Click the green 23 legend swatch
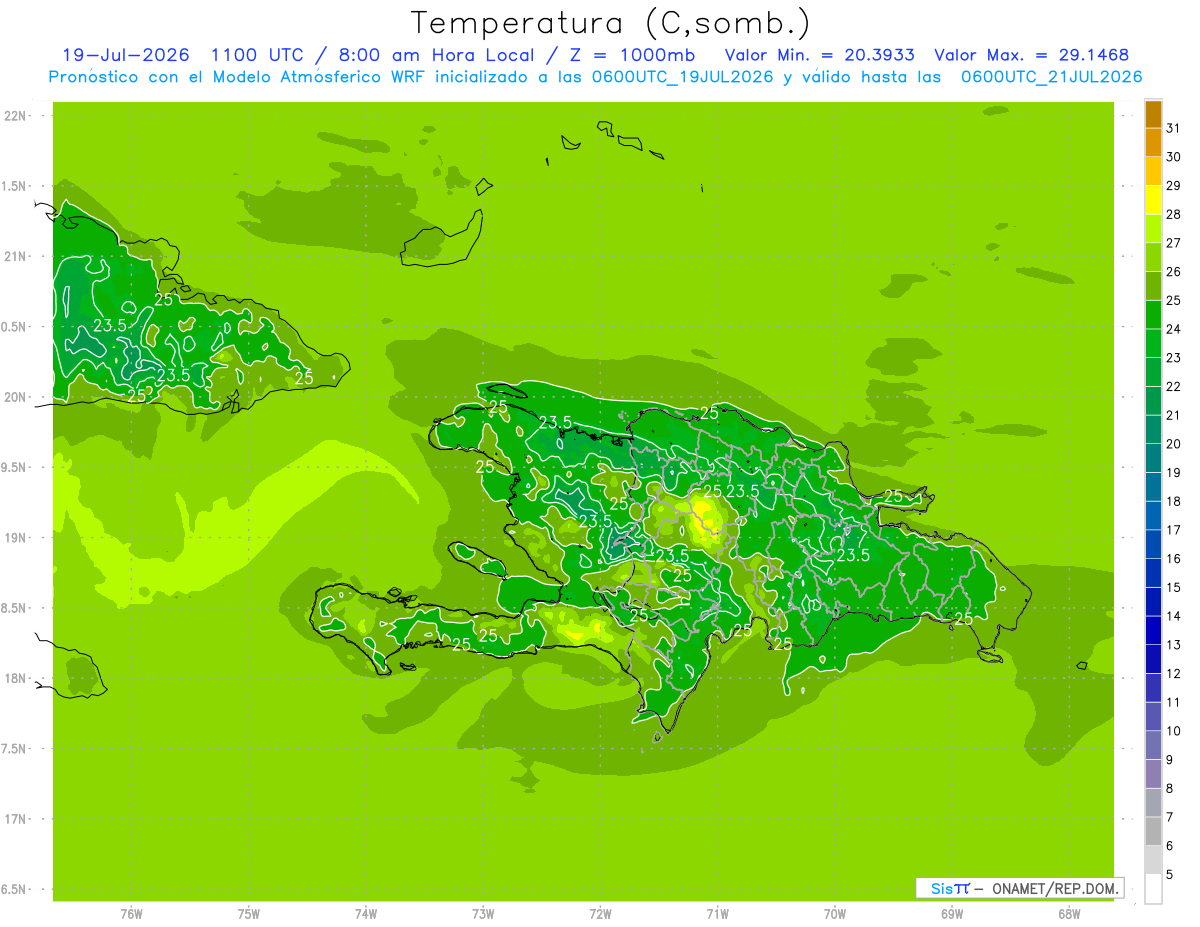Image resolution: width=1200 pixels, height=927 pixels. point(1153,344)
